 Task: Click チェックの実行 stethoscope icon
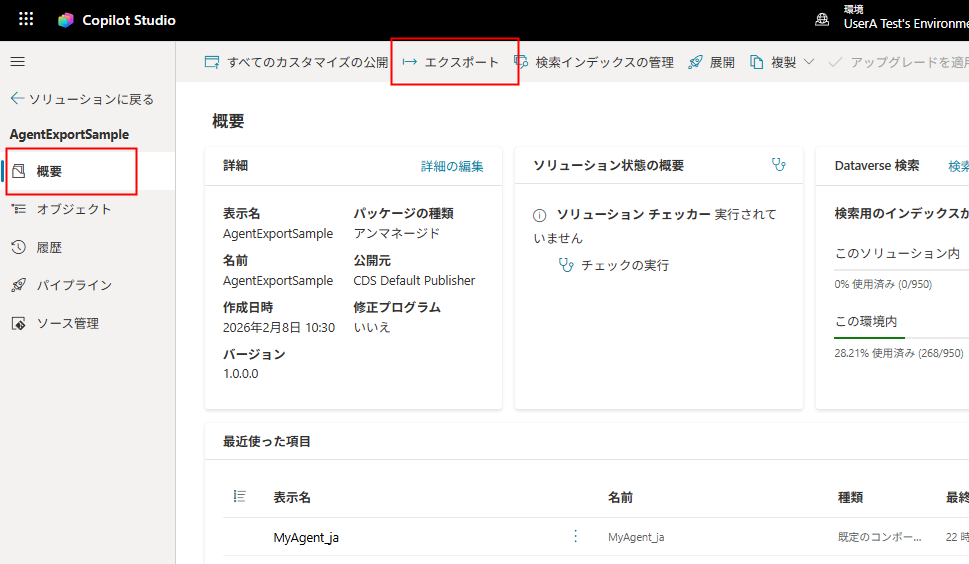(566, 265)
